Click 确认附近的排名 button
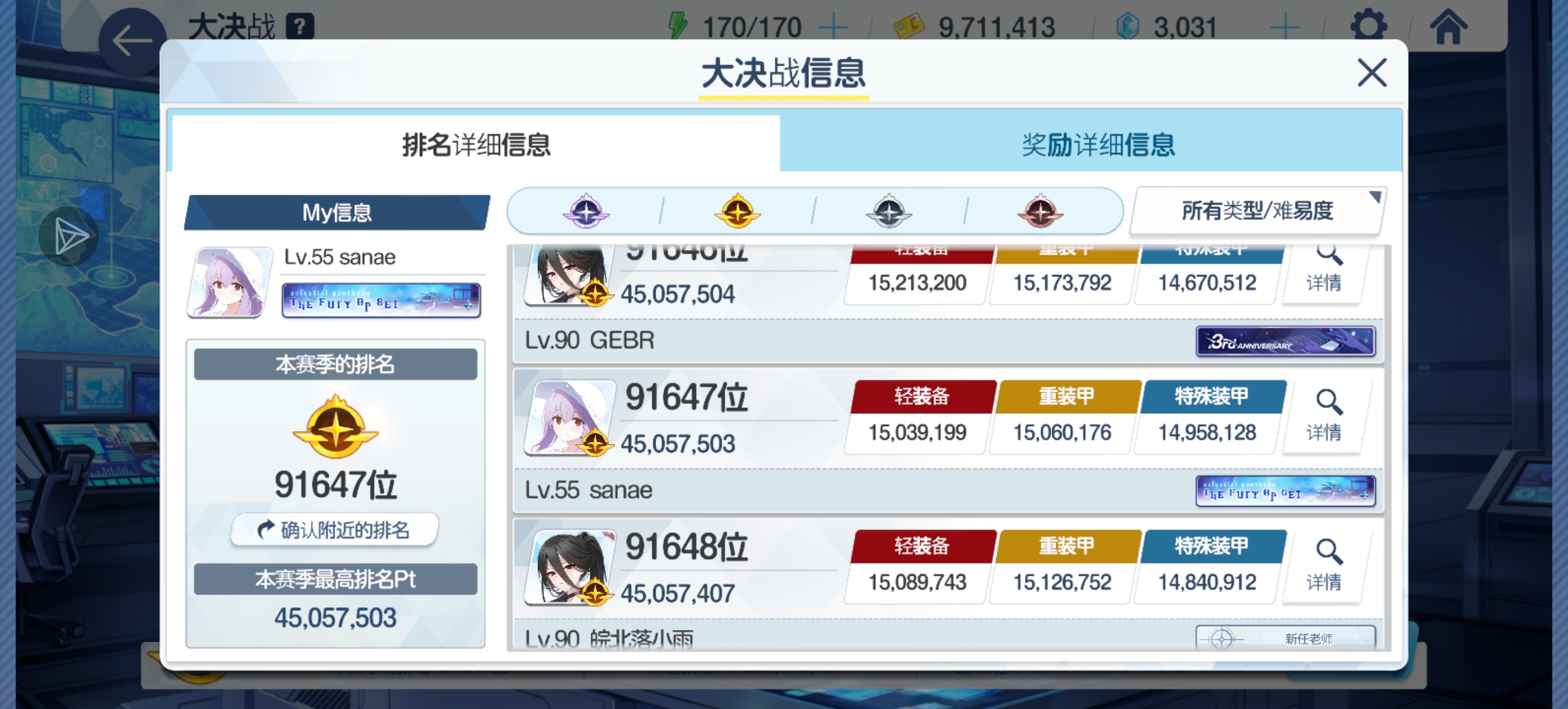The width and height of the screenshot is (1568, 709). [x=334, y=529]
